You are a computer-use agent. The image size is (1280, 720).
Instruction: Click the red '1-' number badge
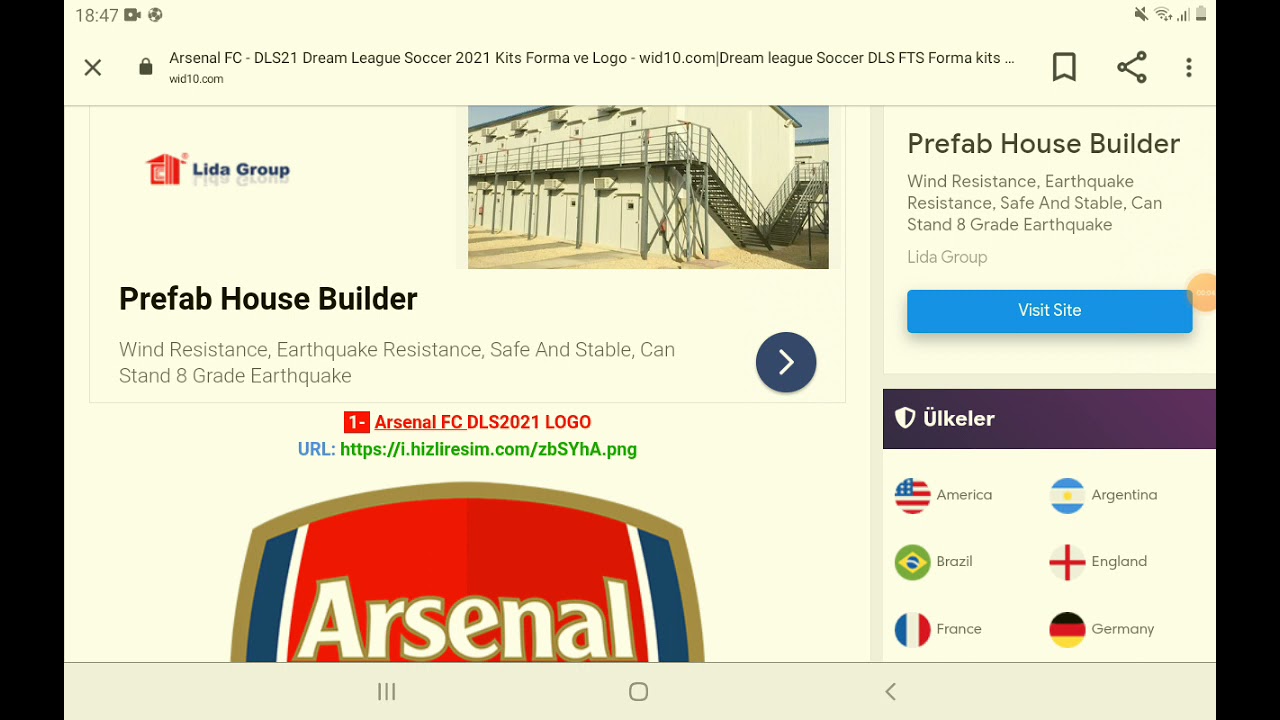click(357, 422)
